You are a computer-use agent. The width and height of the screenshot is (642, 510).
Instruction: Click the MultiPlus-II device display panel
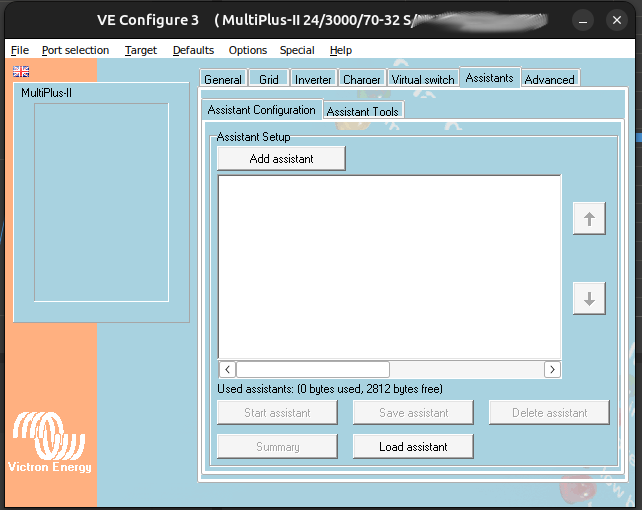point(102,202)
